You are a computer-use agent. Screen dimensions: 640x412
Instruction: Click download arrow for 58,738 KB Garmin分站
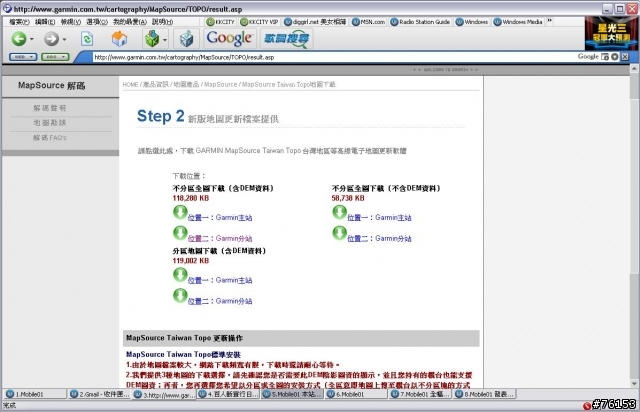point(340,233)
